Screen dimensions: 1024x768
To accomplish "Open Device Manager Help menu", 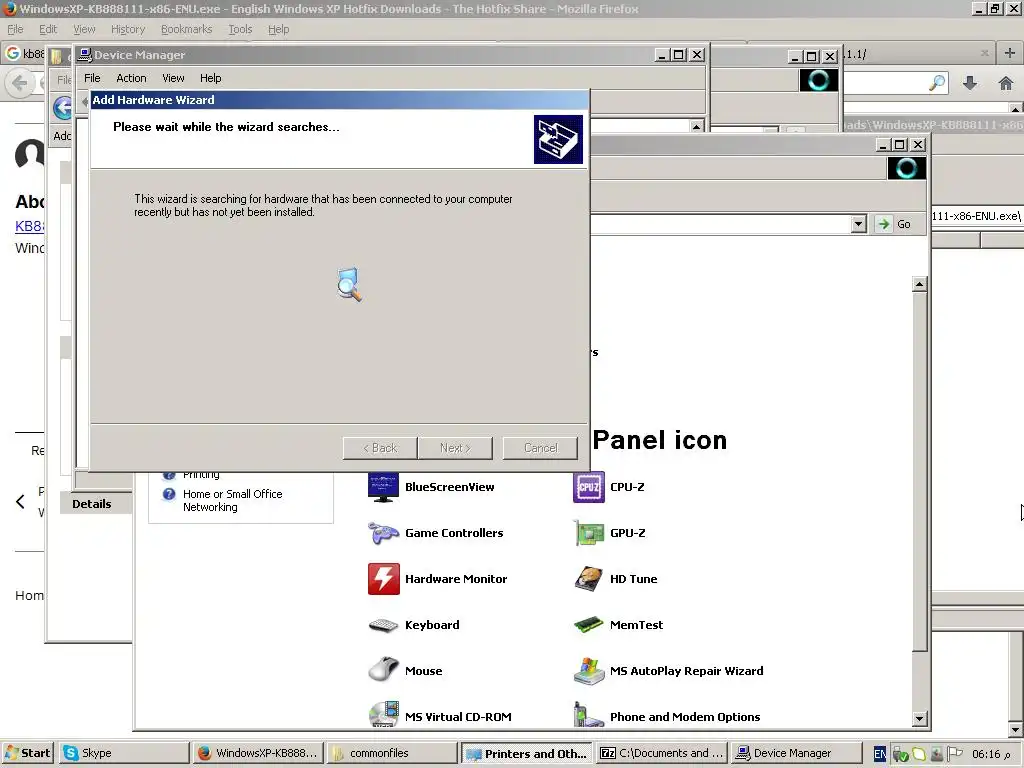I will (210, 78).
